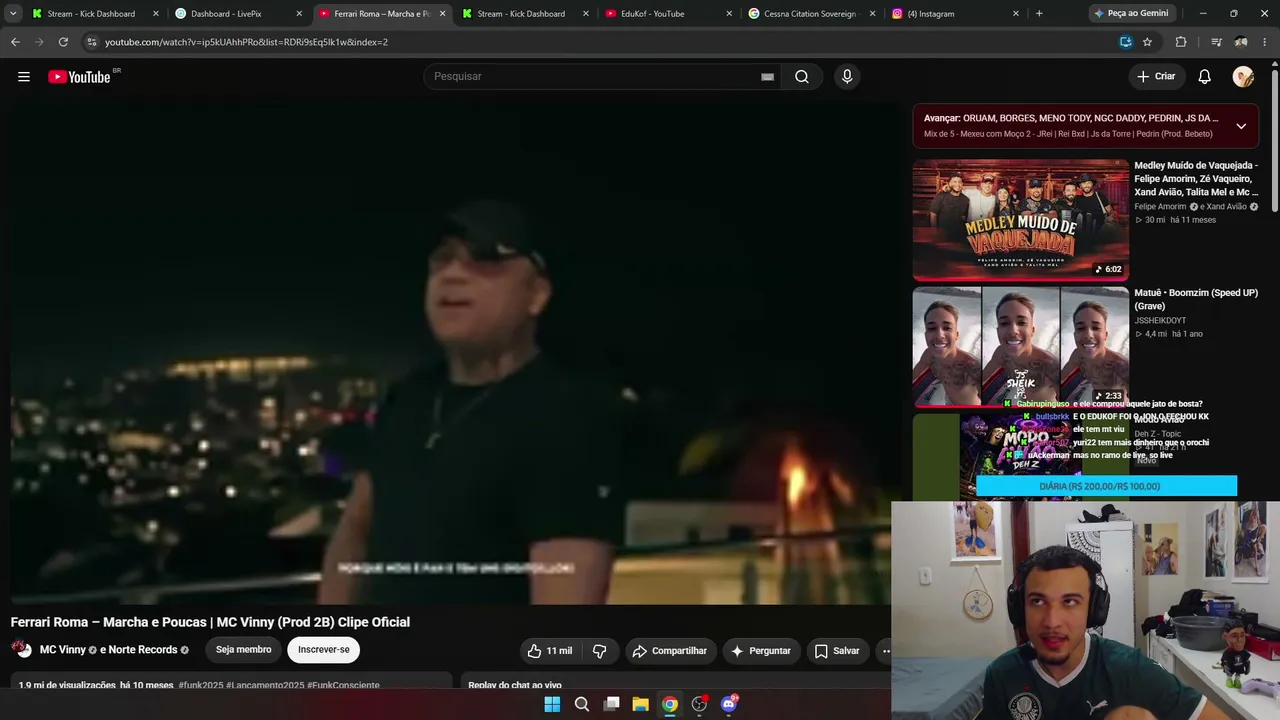Screen dimensions: 1280x720
Task: Start voice search with the microphone
Action: tap(847, 77)
